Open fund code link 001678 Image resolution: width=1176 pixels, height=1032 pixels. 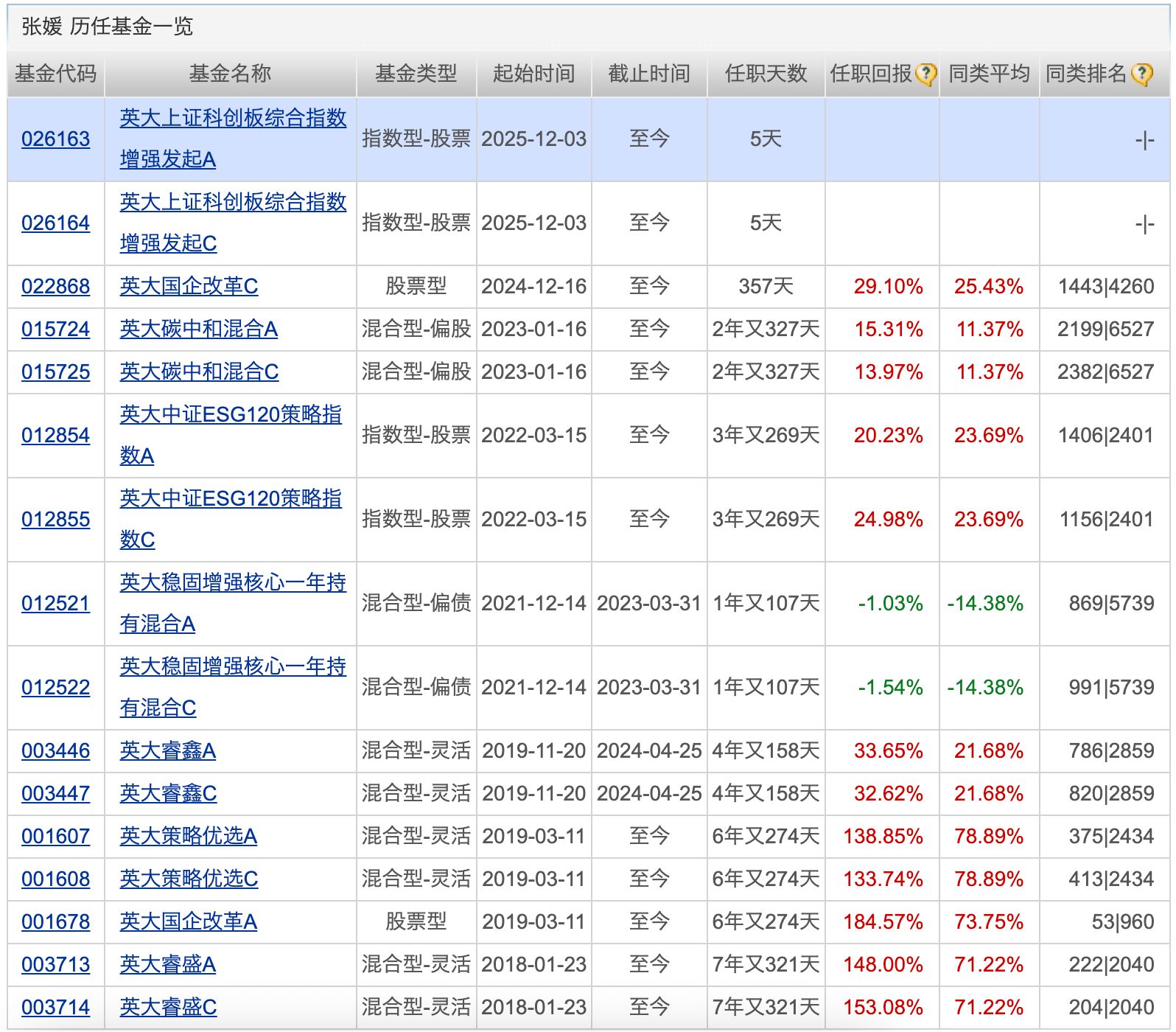point(56,921)
